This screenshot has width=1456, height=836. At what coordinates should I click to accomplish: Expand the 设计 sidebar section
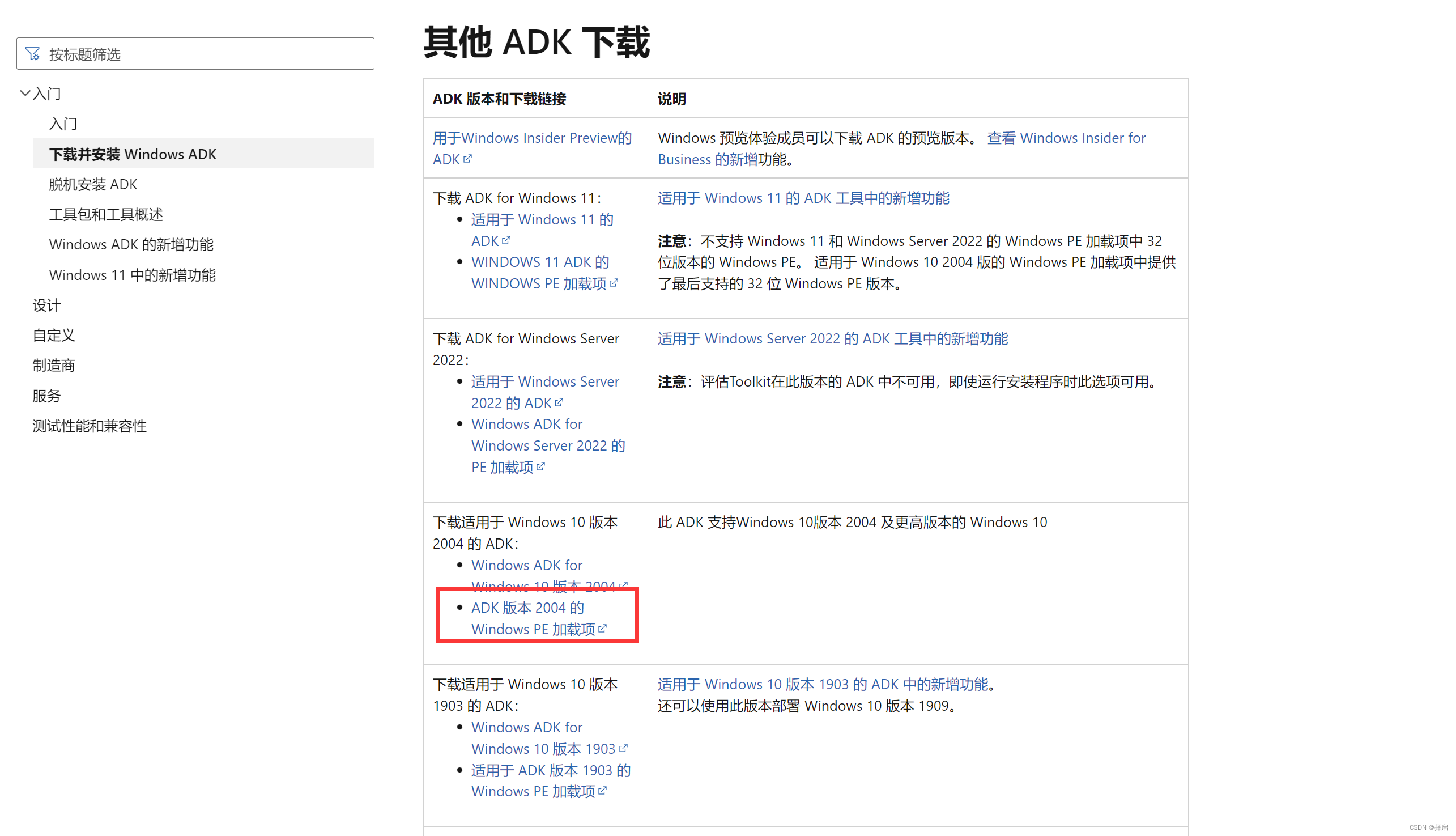[46, 305]
